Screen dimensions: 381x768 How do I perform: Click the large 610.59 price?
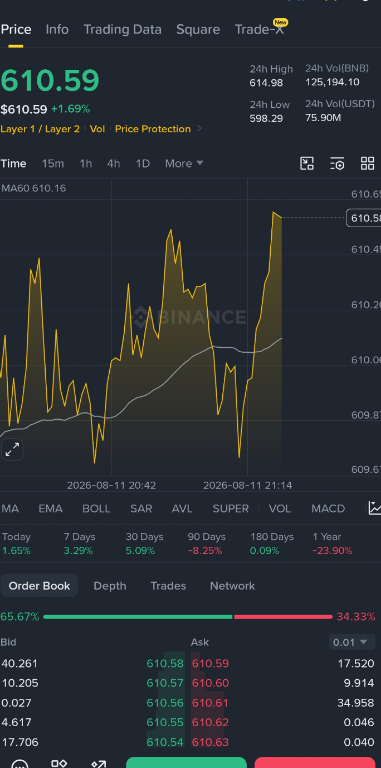point(49,81)
